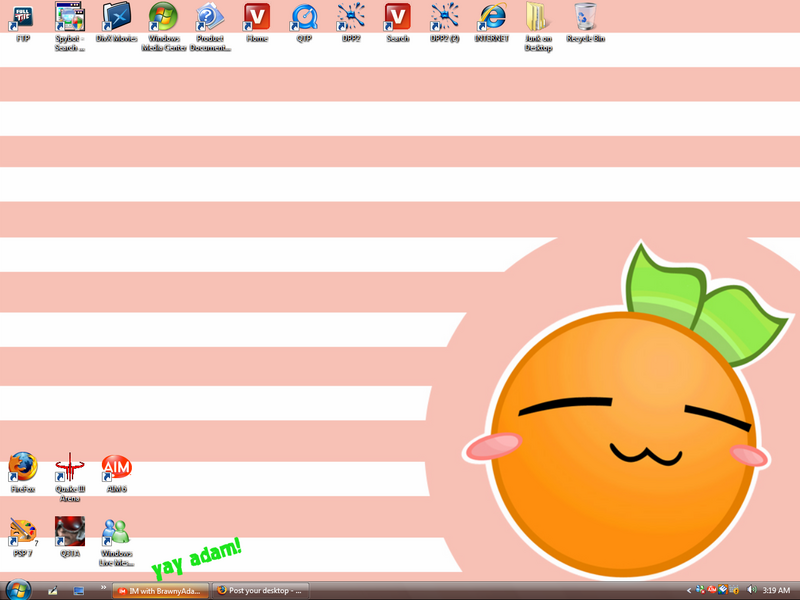Open the volume speaker tray icon
The image size is (800, 600).
coord(751,590)
